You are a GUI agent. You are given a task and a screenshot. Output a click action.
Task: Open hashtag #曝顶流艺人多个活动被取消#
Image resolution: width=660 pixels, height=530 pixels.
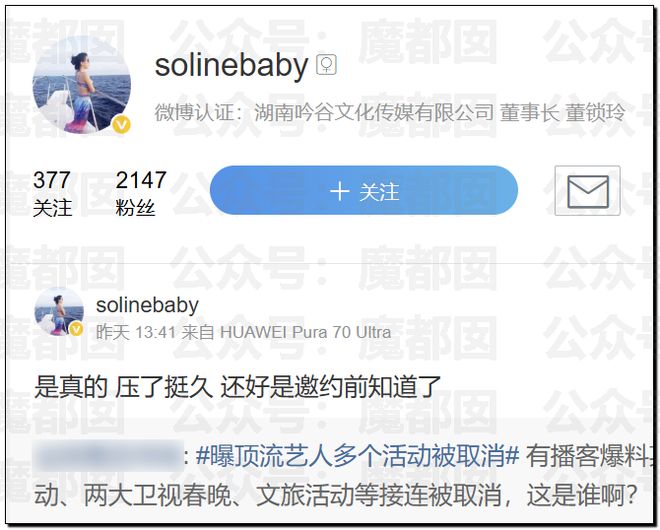(357, 456)
